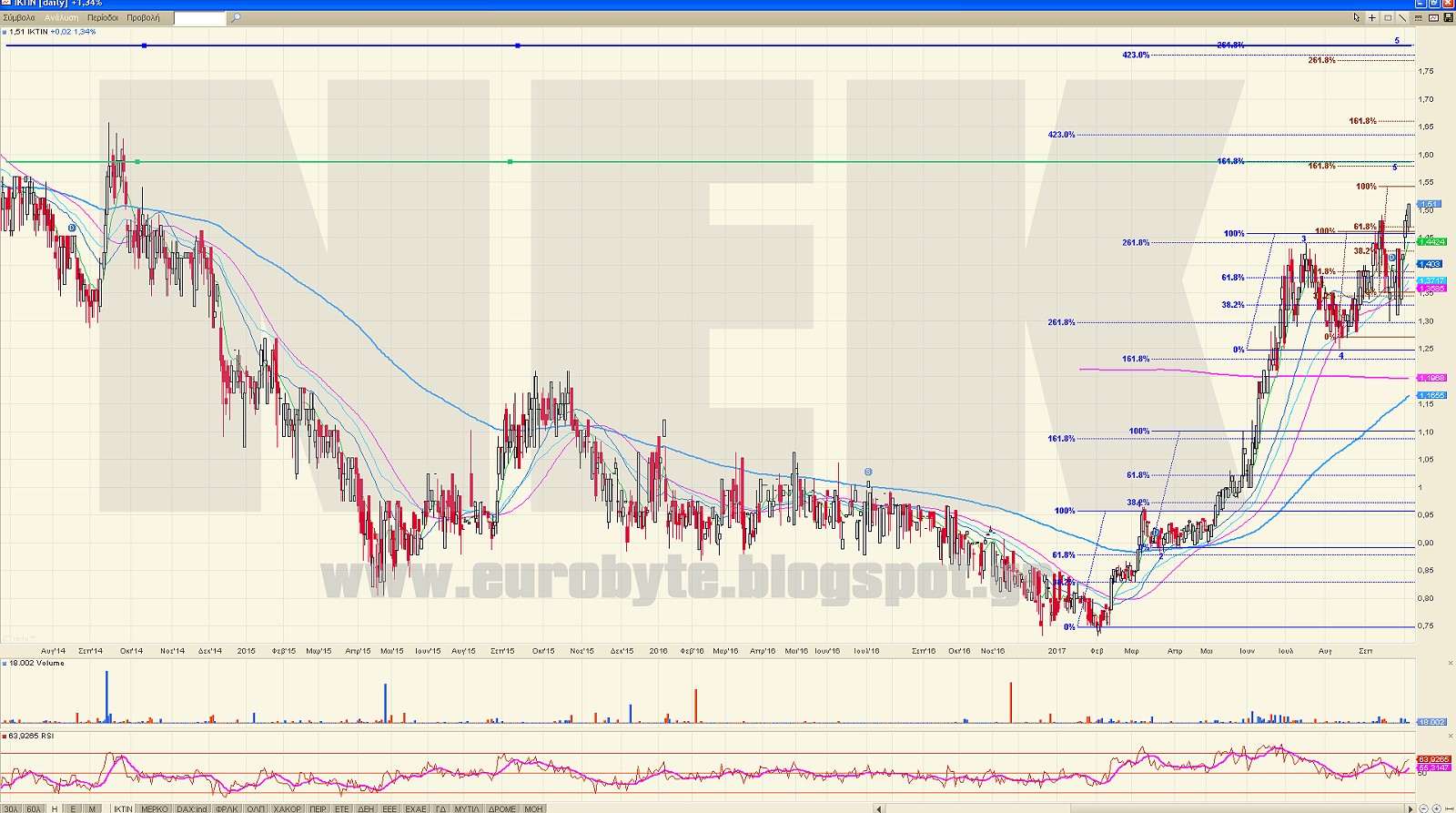Click the scrollbar left arrow
Screen dimensions: 1456x813
click(x=879, y=808)
